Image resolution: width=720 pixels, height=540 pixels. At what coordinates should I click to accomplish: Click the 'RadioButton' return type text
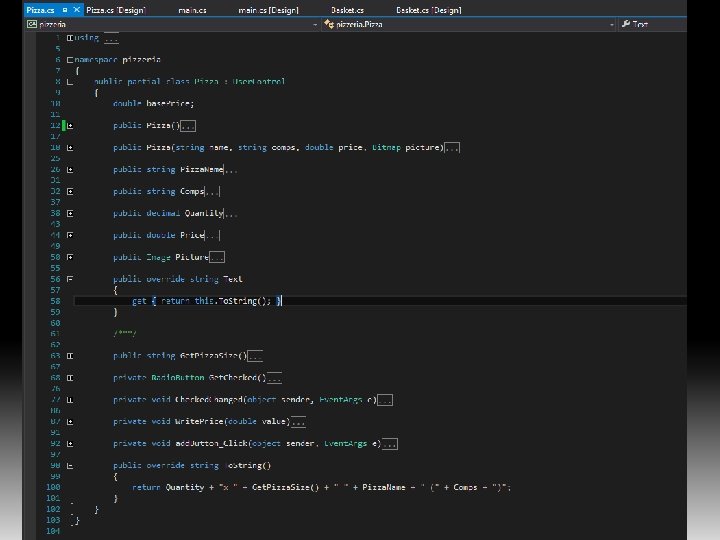[x=178, y=377]
